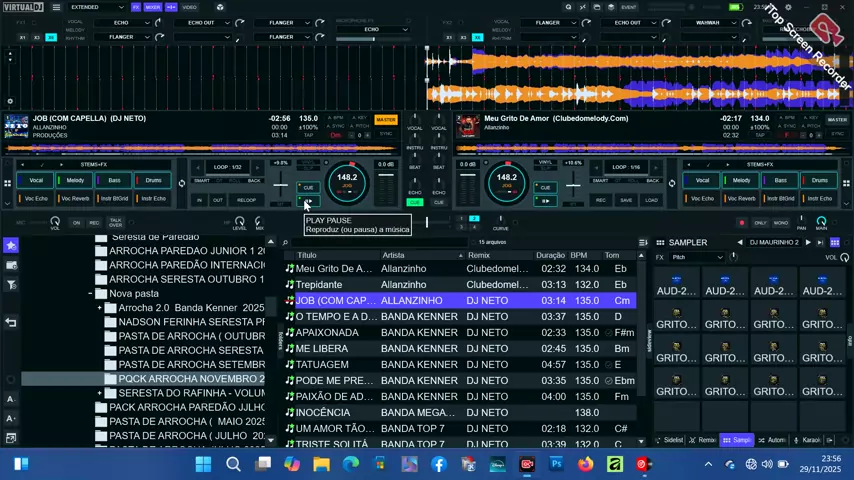Click the right deck CUE button
Screen dimensions: 854x480
(544, 187)
